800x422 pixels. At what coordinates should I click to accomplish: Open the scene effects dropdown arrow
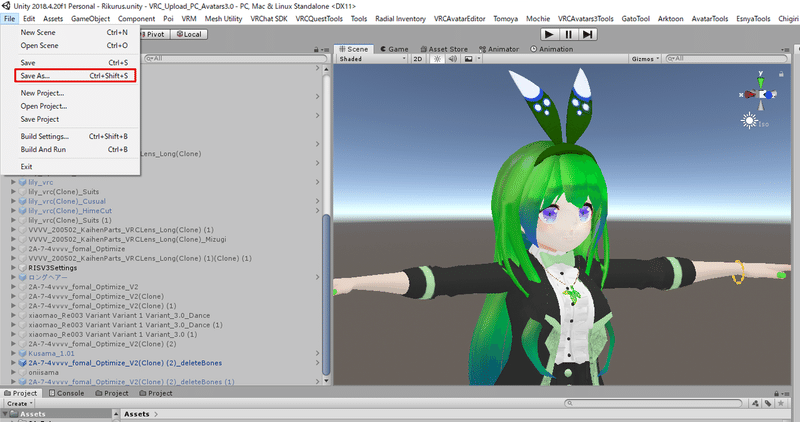point(479,59)
